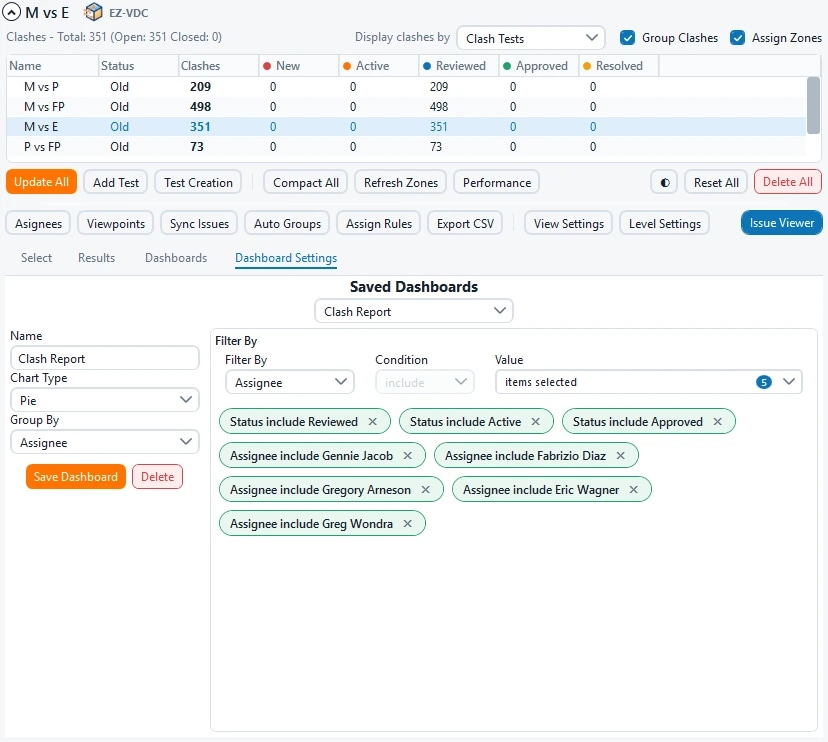Click the Approved column header
This screenshot has width=828, height=742.
pyautogui.click(x=539, y=65)
